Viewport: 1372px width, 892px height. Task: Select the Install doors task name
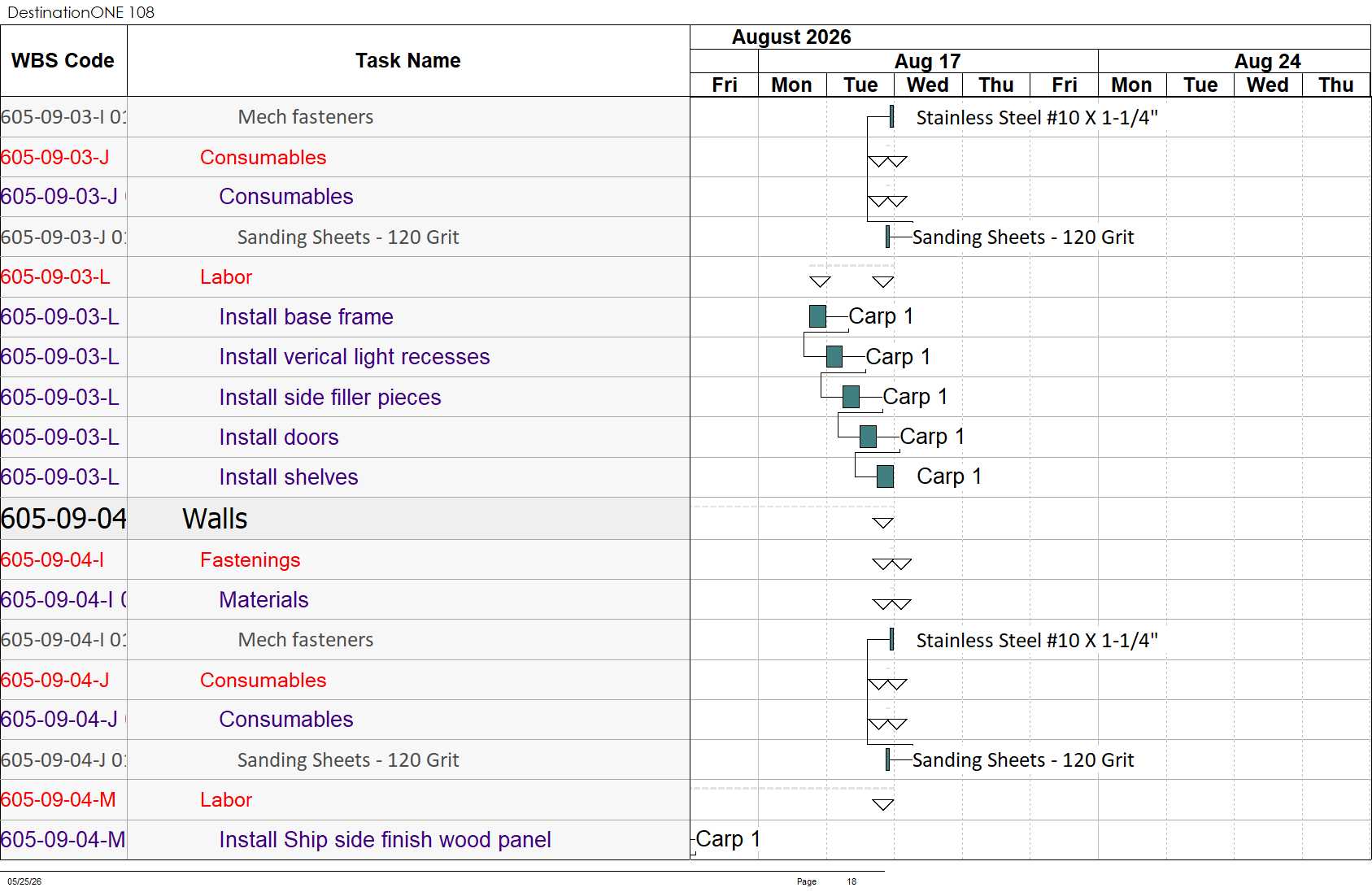point(279,437)
